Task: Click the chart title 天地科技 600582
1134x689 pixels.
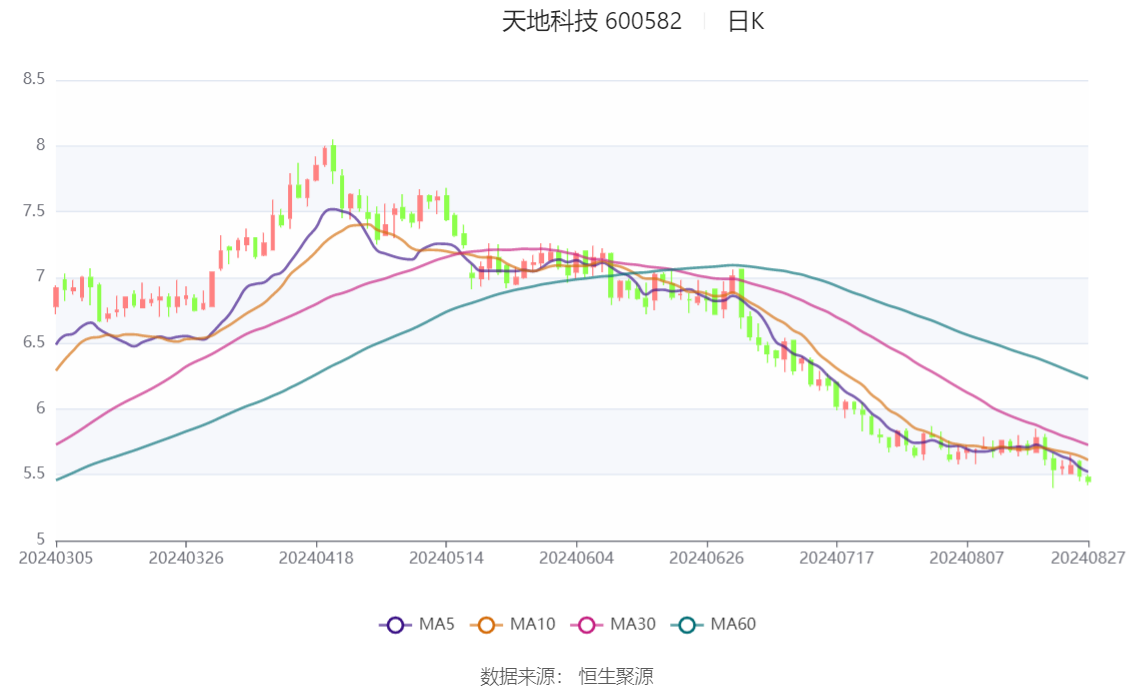Action: pos(592,22)
